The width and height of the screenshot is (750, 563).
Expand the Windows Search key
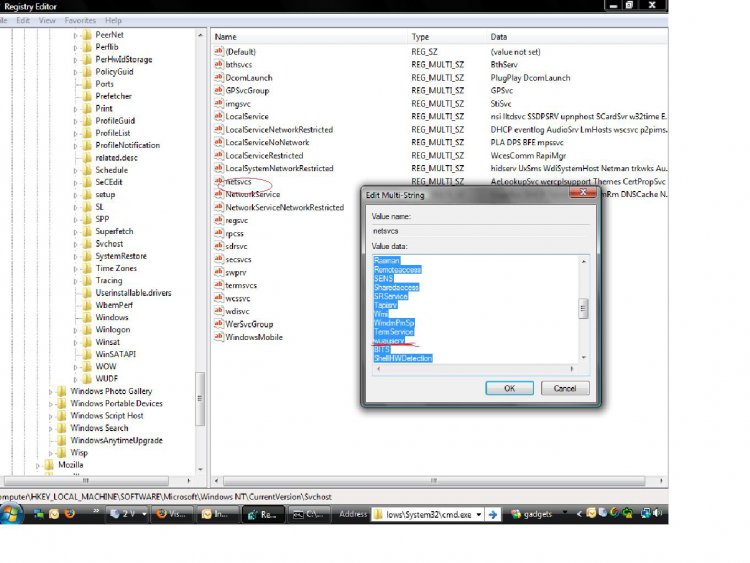coord(50,428)
